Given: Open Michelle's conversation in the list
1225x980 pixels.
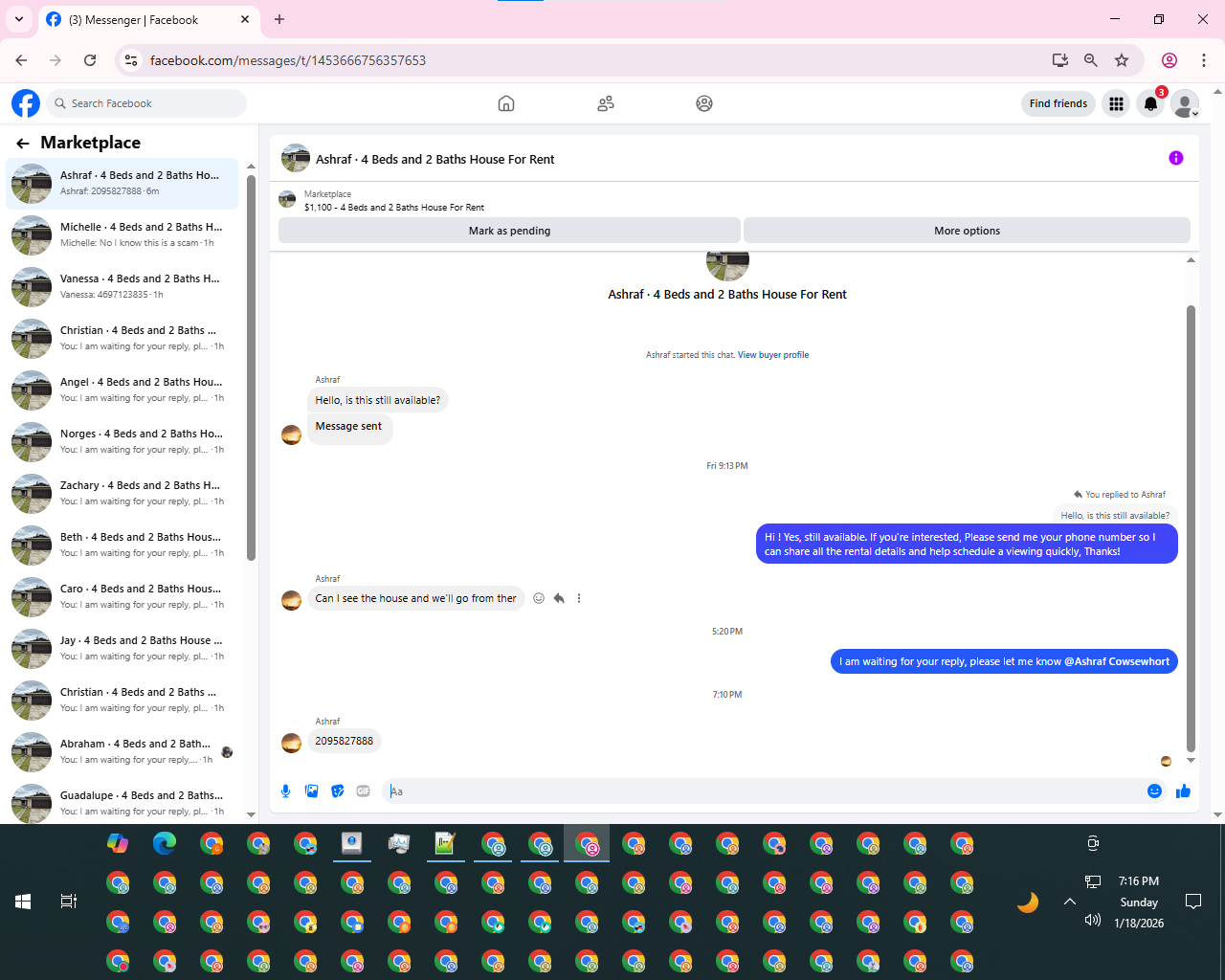Looking at the screenshot, I should point(122,234).
